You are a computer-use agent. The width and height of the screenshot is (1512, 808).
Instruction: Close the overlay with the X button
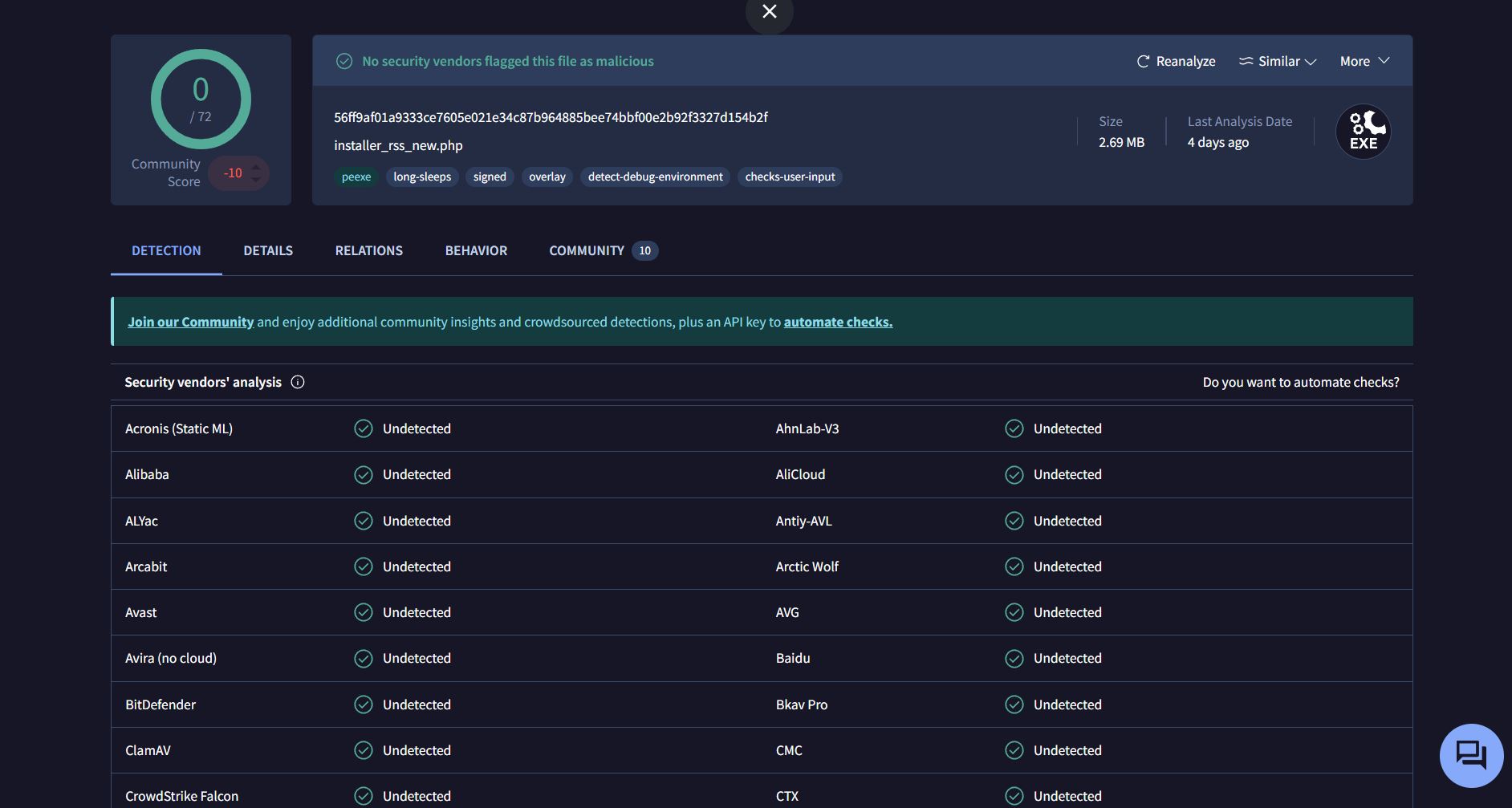769,11
